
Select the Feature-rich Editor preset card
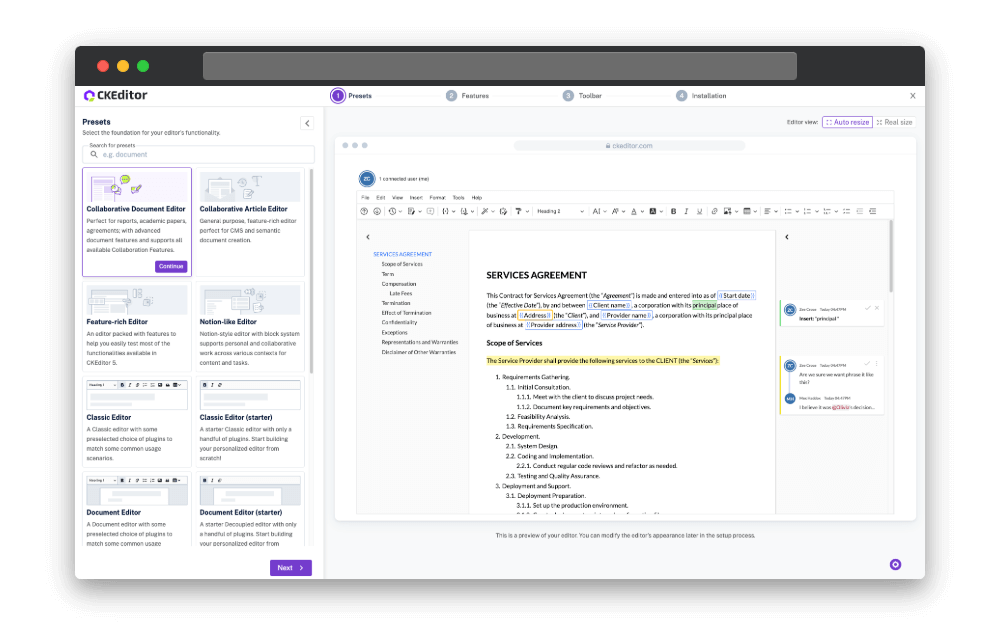point(137,326)
